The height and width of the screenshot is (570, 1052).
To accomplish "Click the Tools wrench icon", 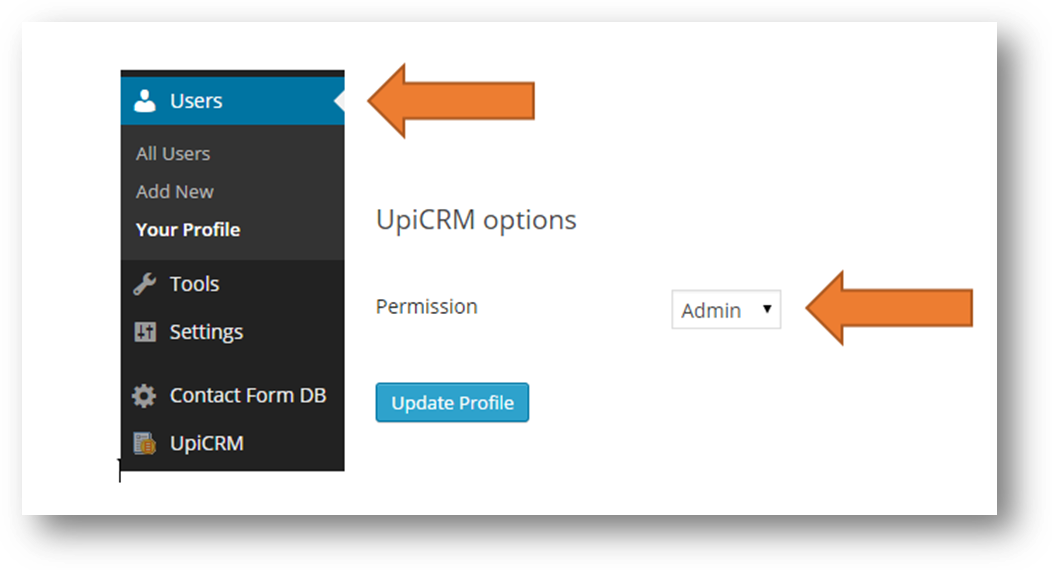I will (144, 284).
